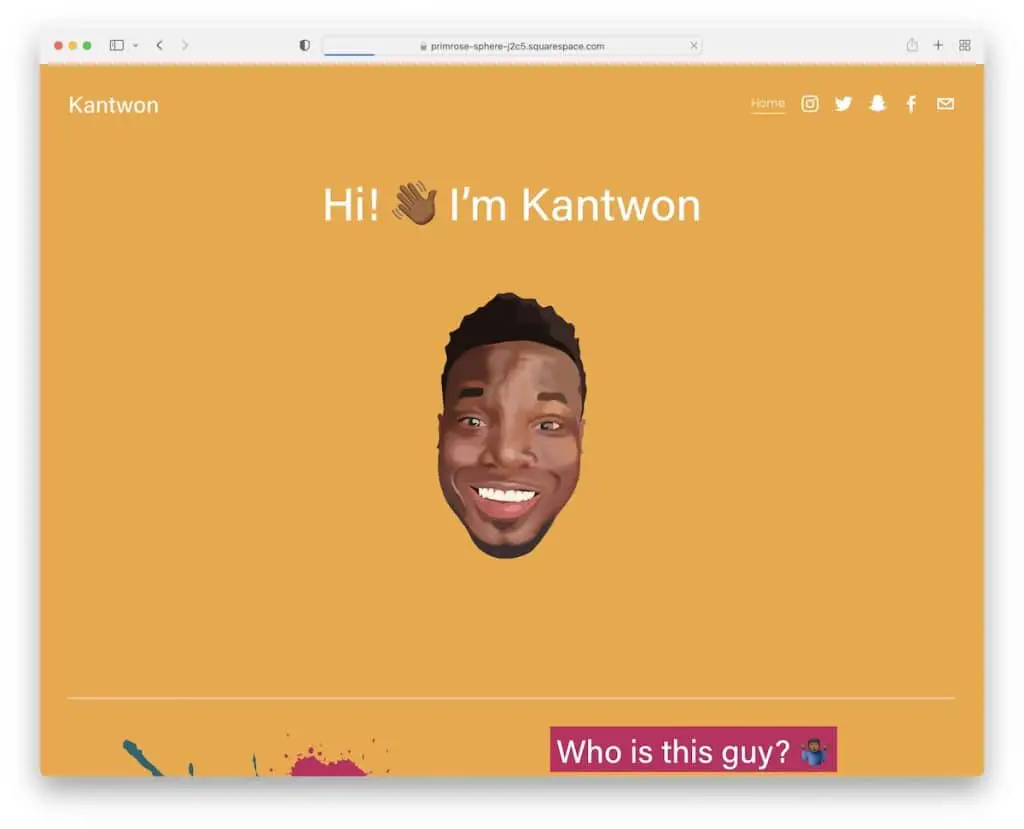The height and width of the screenshot is (829, 1024).
Task: Open the sidebar options dropdown arrow
Action: [135, 46]
